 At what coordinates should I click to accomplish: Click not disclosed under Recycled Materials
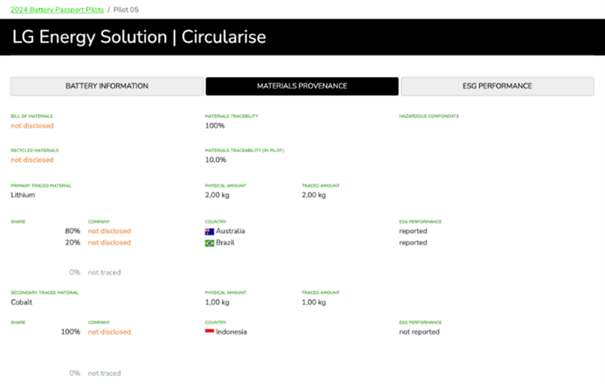(x=32, y=160)
